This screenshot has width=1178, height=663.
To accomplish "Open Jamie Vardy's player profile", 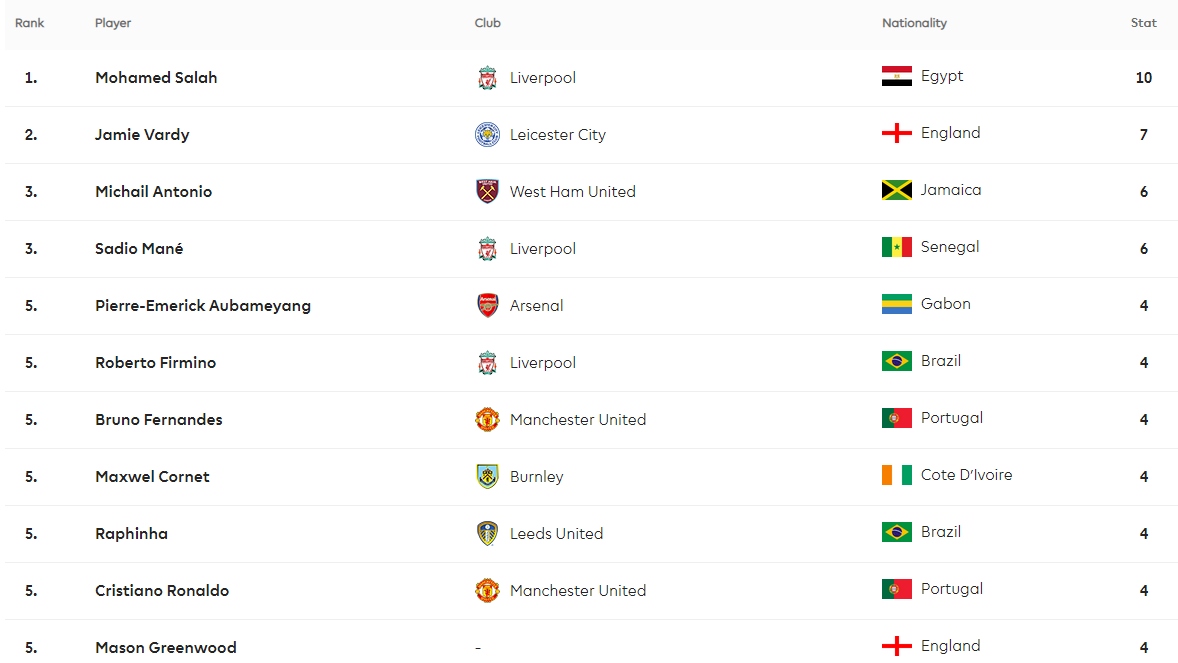I will pos(142,135).
